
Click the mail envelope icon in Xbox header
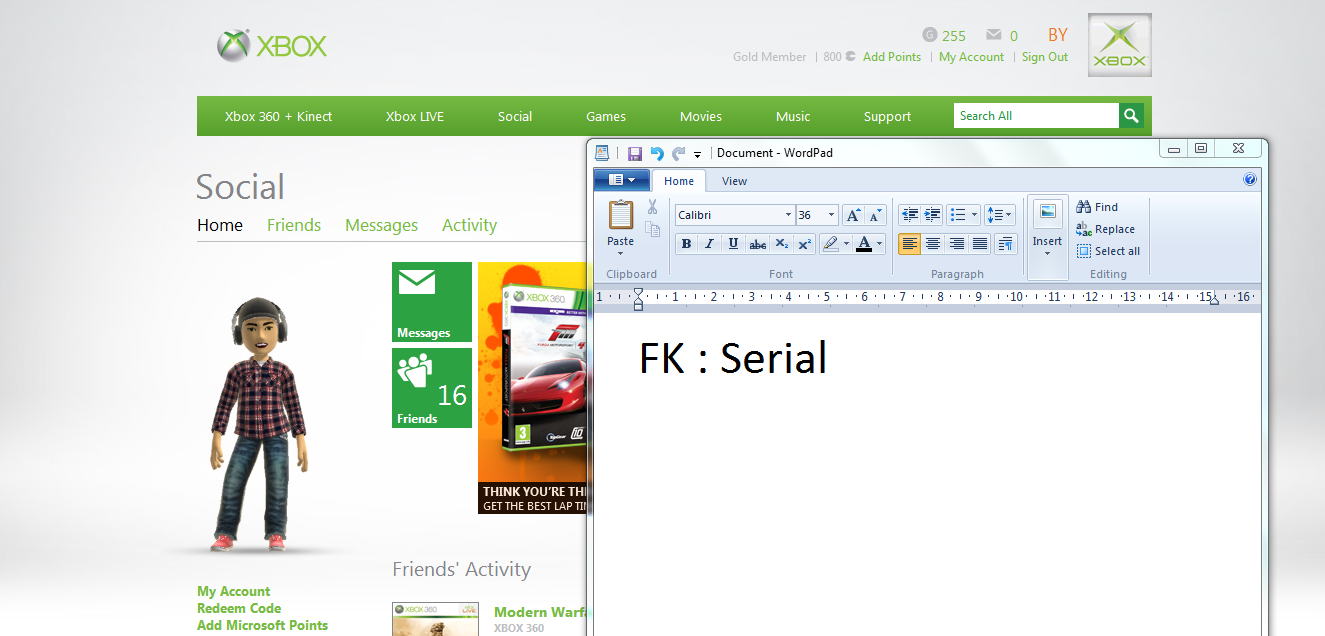(x=994, y=35)
